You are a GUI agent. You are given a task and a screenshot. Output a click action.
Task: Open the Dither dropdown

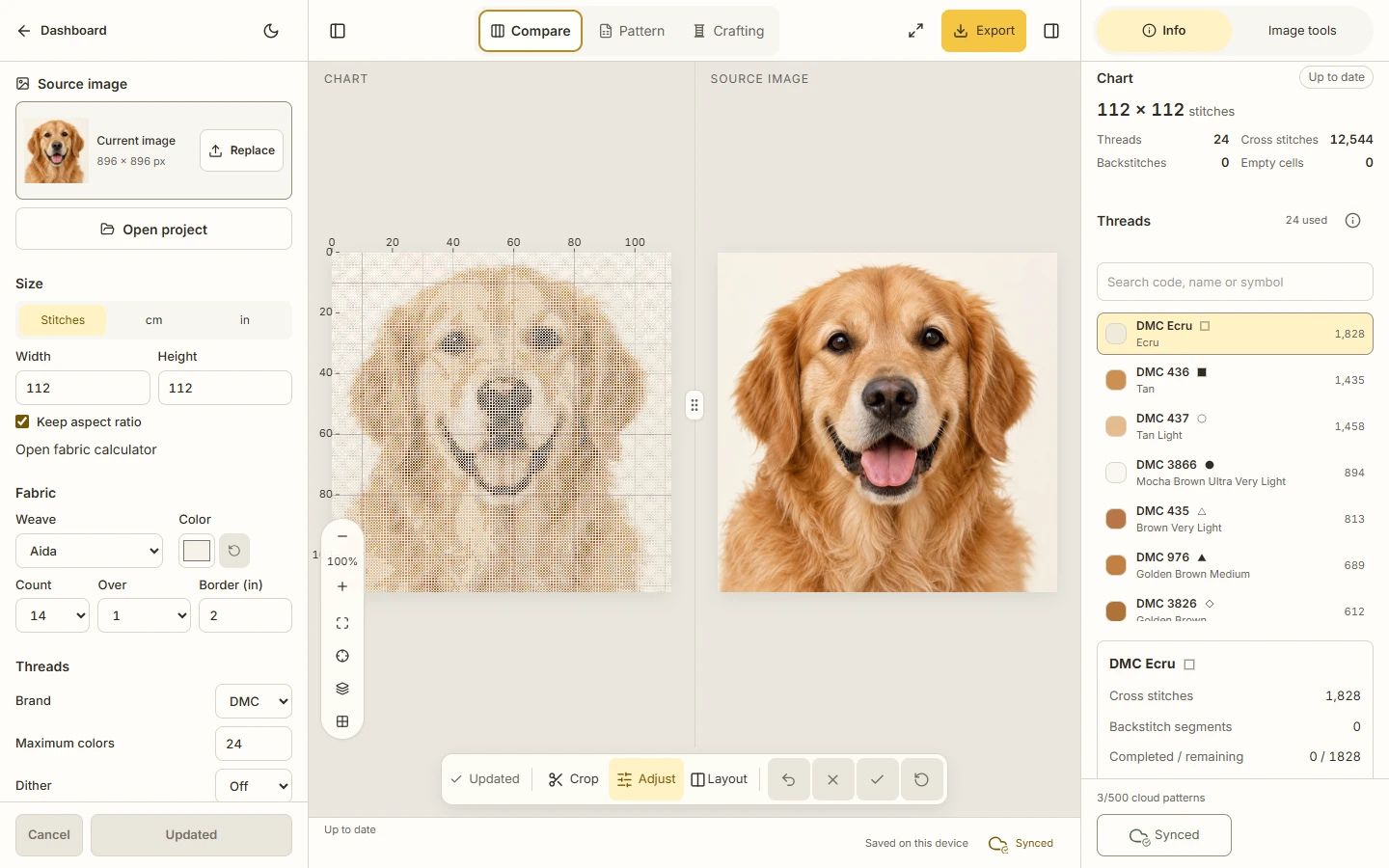[254, 786]
